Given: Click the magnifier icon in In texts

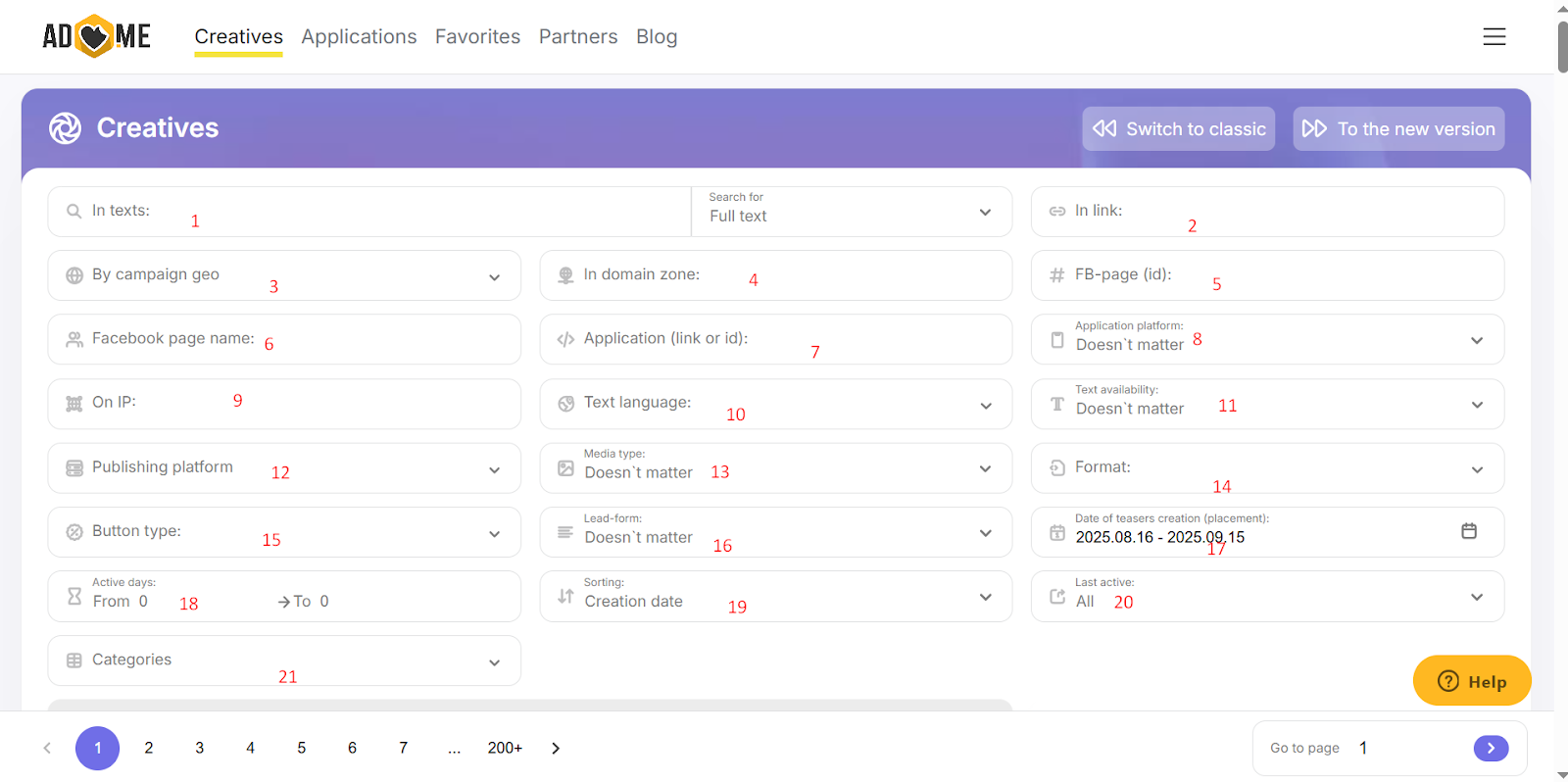Looking at the screenshot, I should click(73, 212).
